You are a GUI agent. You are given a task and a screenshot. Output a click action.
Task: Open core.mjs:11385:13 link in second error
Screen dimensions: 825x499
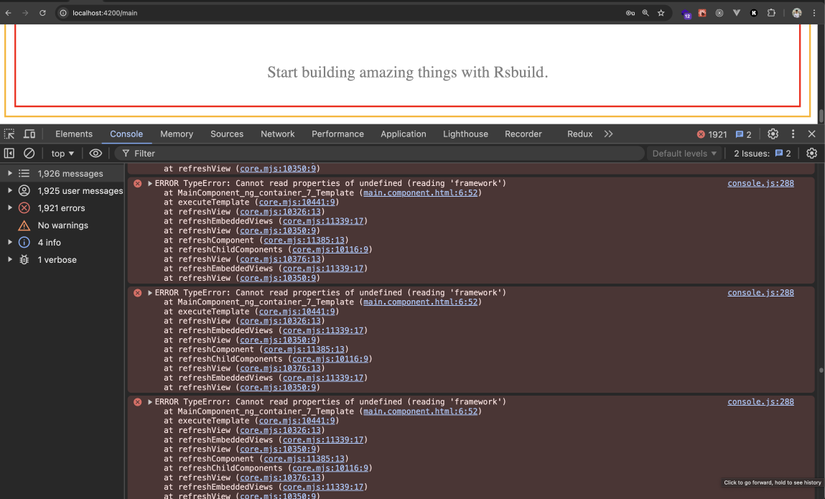click(304, 350)
